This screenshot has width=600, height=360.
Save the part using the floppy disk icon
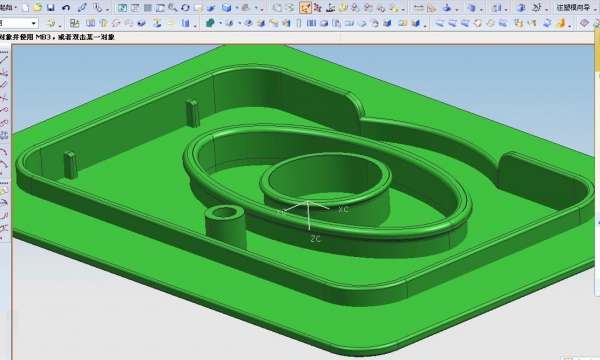pyautogui.click(x=51, y=8)
